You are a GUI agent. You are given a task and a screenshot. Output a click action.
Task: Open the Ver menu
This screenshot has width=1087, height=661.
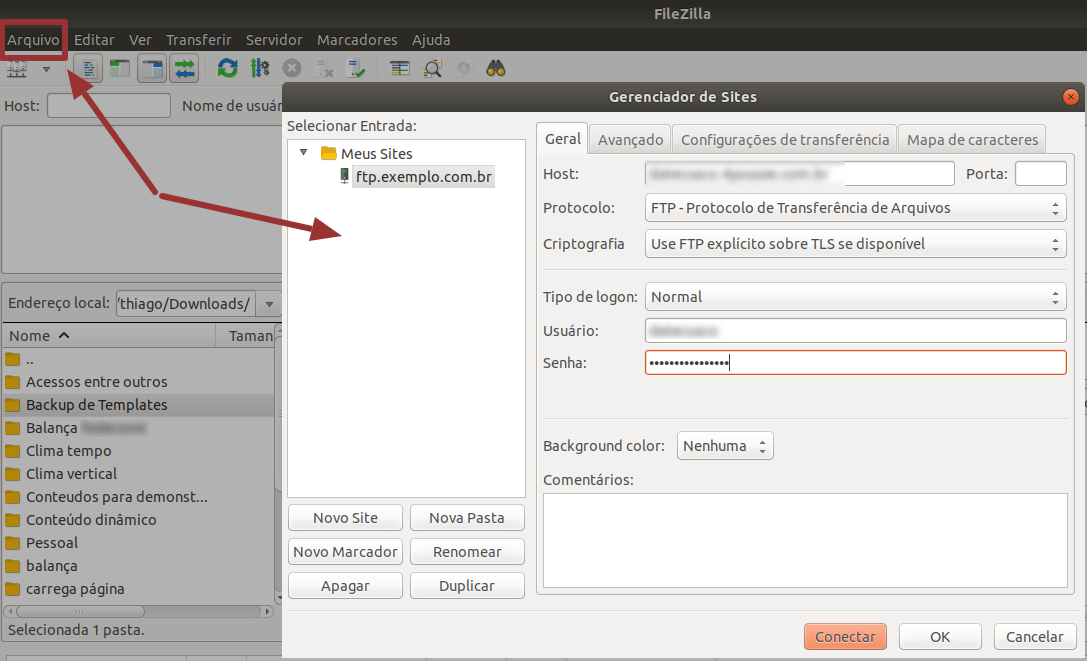[x=140, y=40]
